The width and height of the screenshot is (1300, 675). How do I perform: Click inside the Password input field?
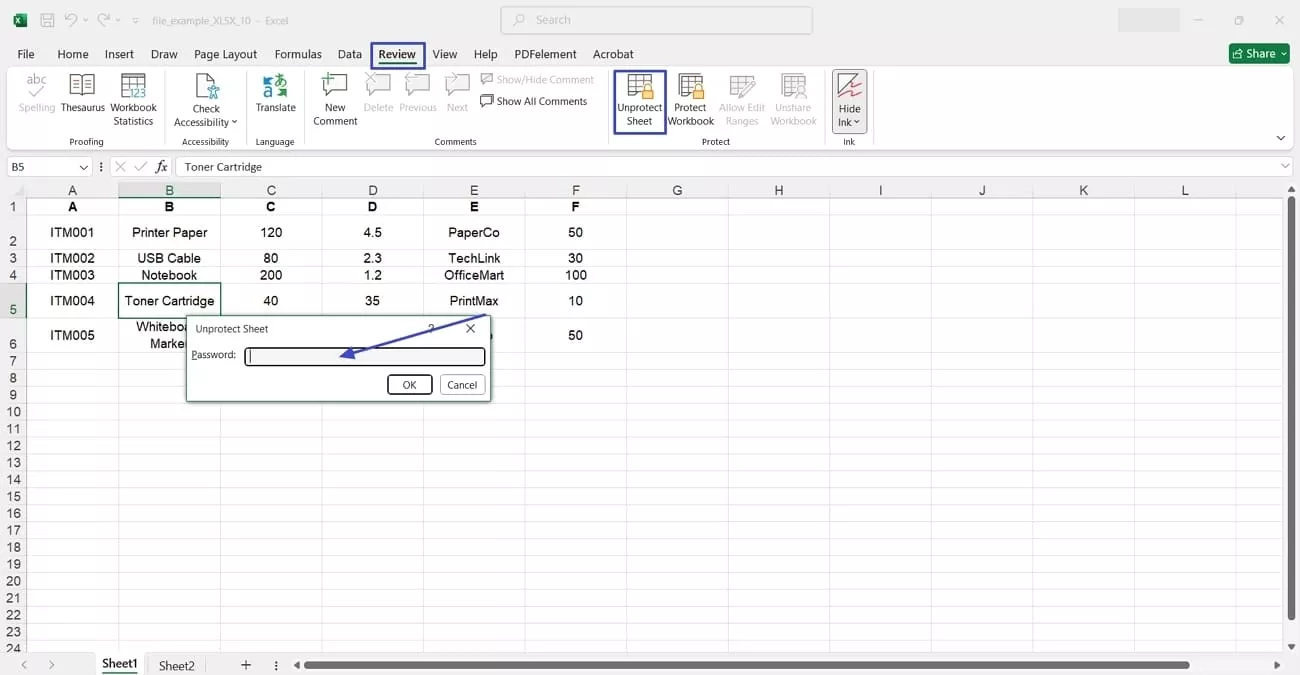point(363,356)
